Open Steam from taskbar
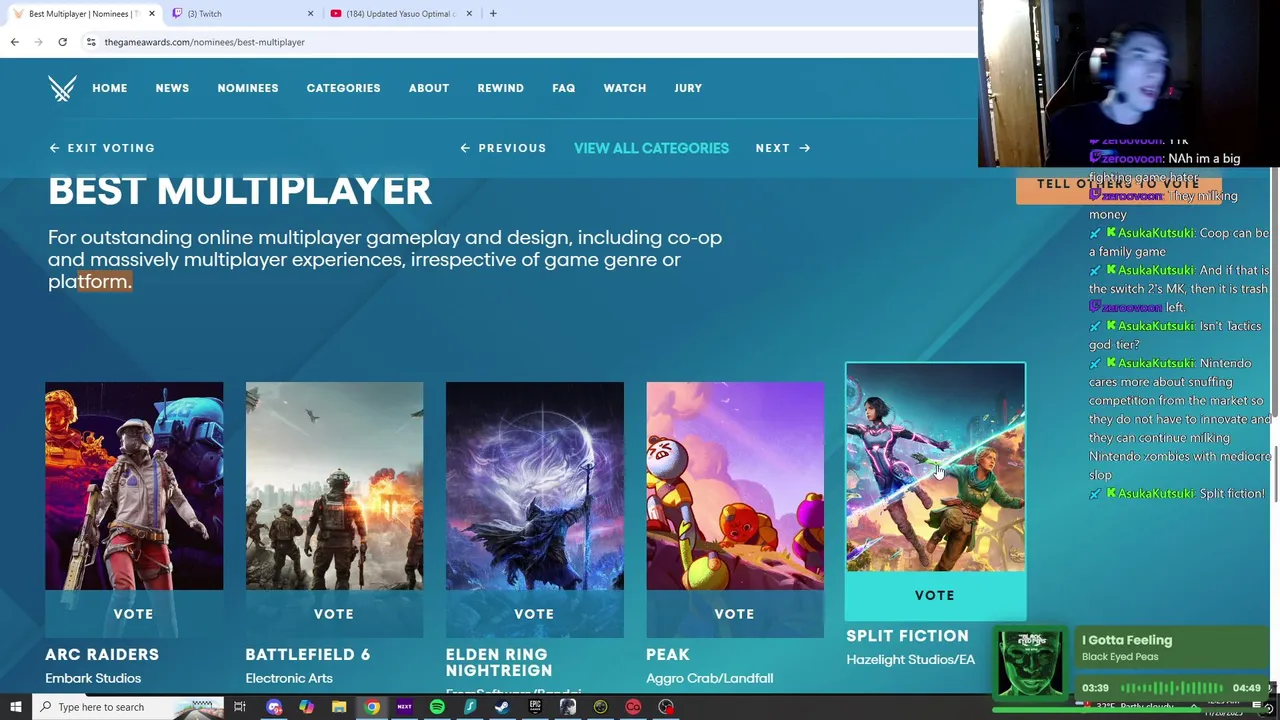The width and height of the screenshot is (1280, 720). point(502,707)
